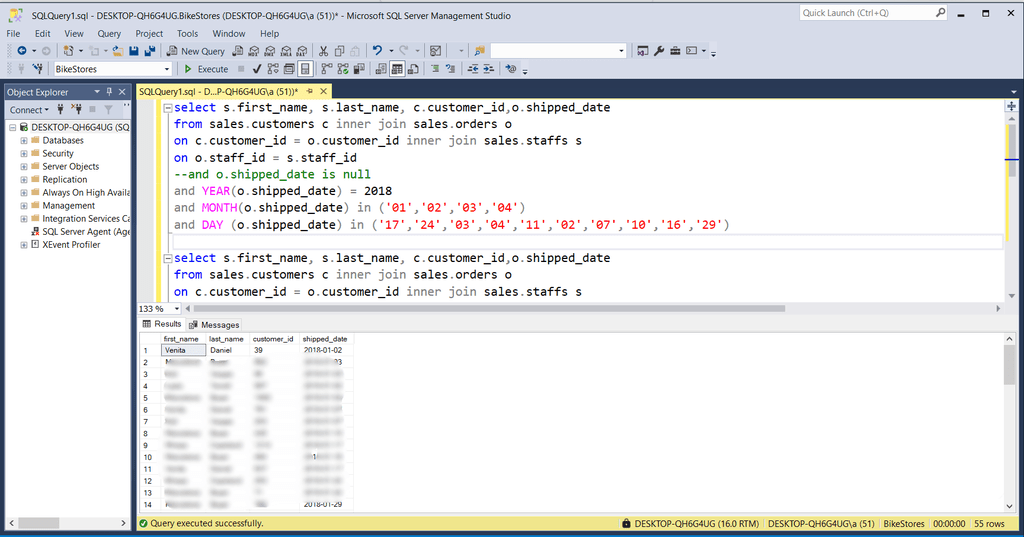Open the Connect dropdown in Object Explorer
This screenshot has height=537, width=1024.
click(29, 110)
